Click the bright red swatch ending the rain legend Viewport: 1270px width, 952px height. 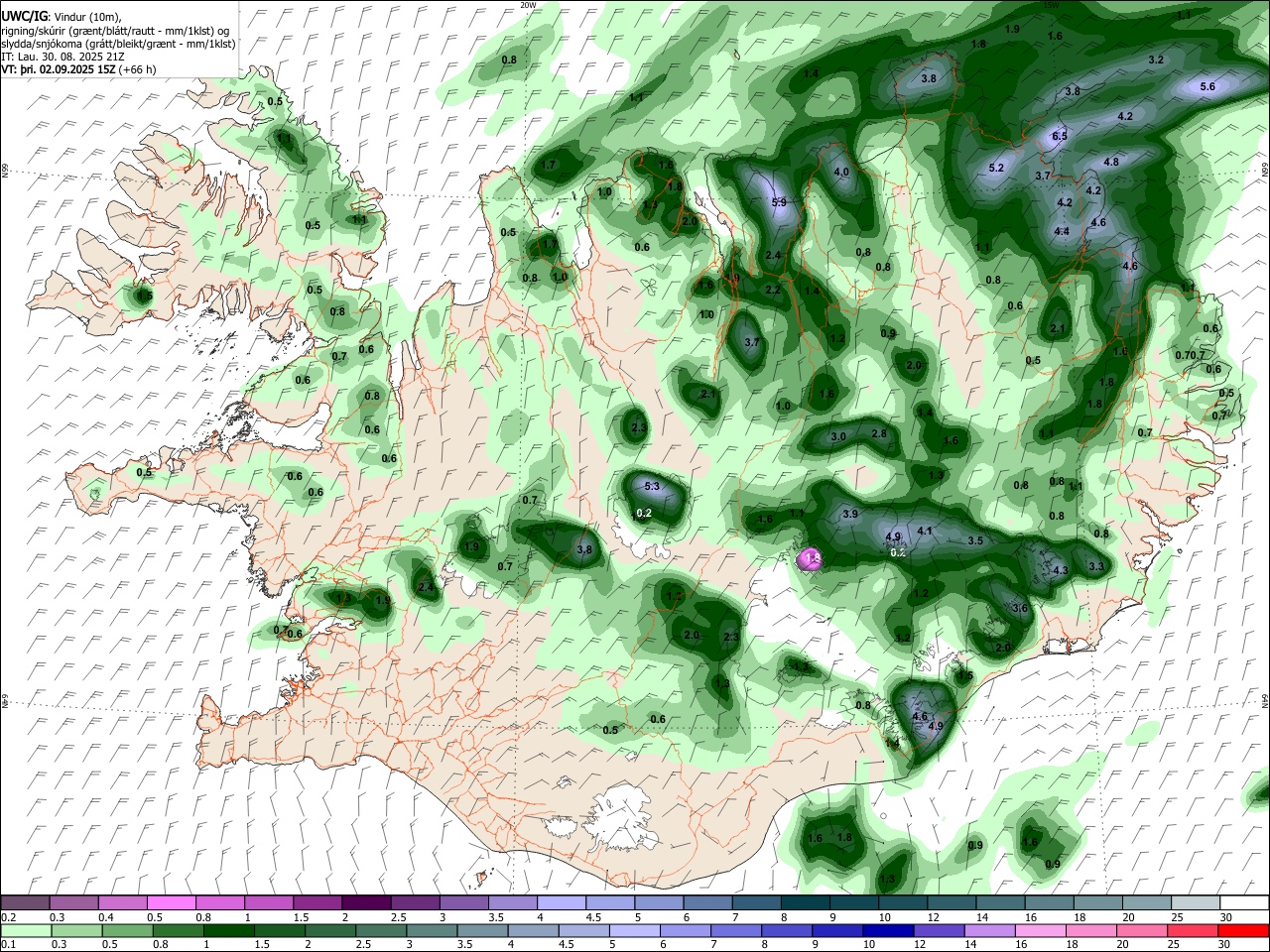click(1244, 931)
